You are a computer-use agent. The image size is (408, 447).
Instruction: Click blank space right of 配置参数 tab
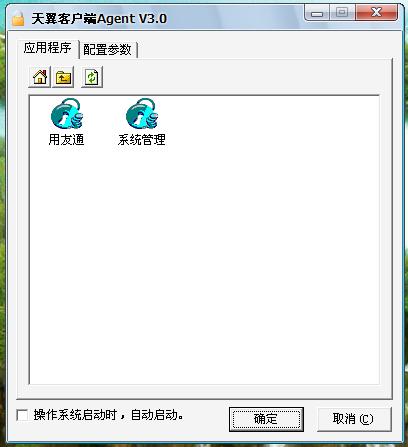pos(263,50)
